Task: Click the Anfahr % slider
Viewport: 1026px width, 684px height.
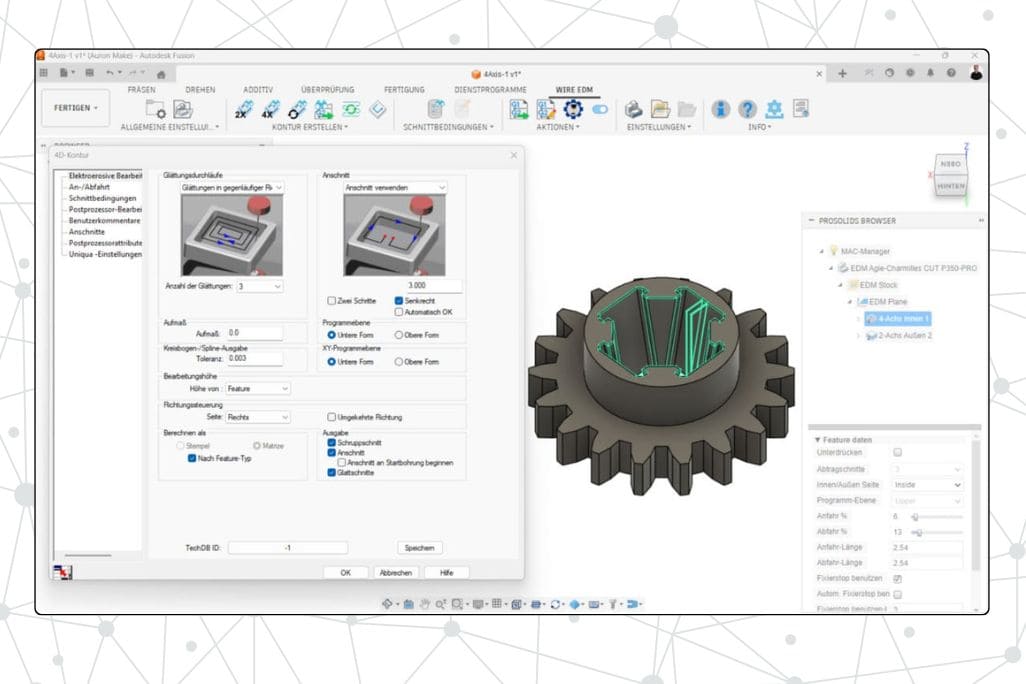Action: [x=937, y=517]
